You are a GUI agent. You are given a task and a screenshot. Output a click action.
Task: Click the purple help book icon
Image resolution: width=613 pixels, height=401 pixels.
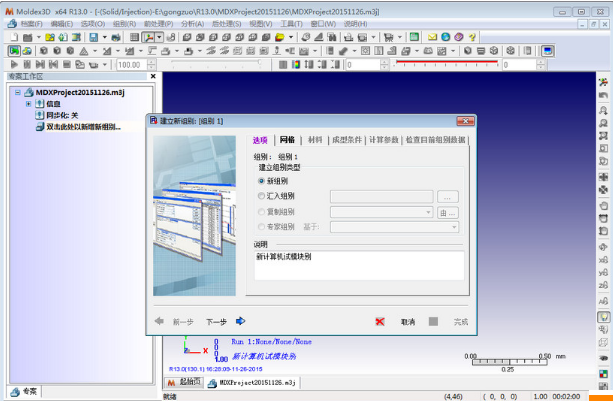tap(459, 37)
